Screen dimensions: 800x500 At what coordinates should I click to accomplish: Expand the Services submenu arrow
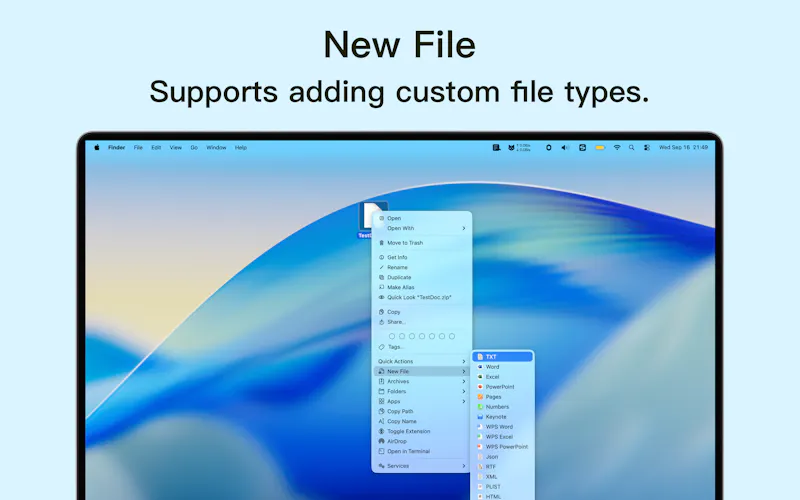click(x=464, y=466)
